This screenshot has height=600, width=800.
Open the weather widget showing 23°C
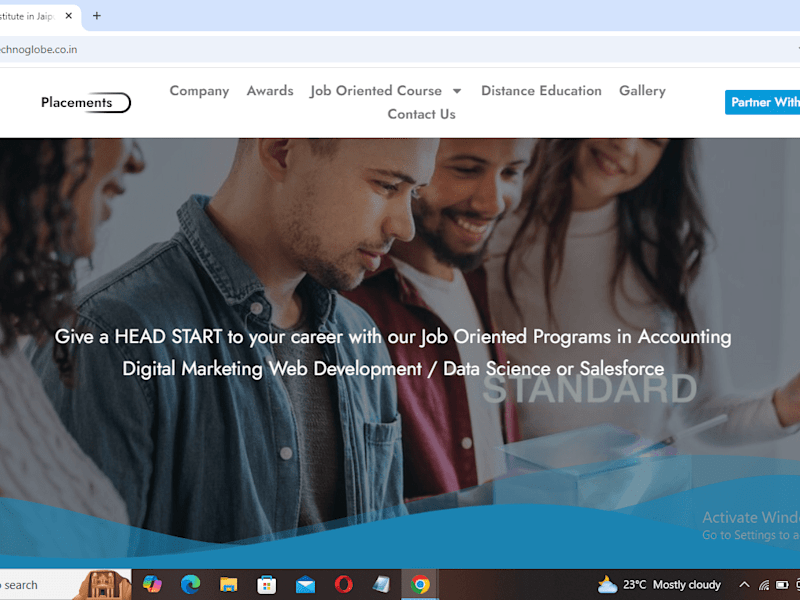pyautogui.click(x=659, y=585)
